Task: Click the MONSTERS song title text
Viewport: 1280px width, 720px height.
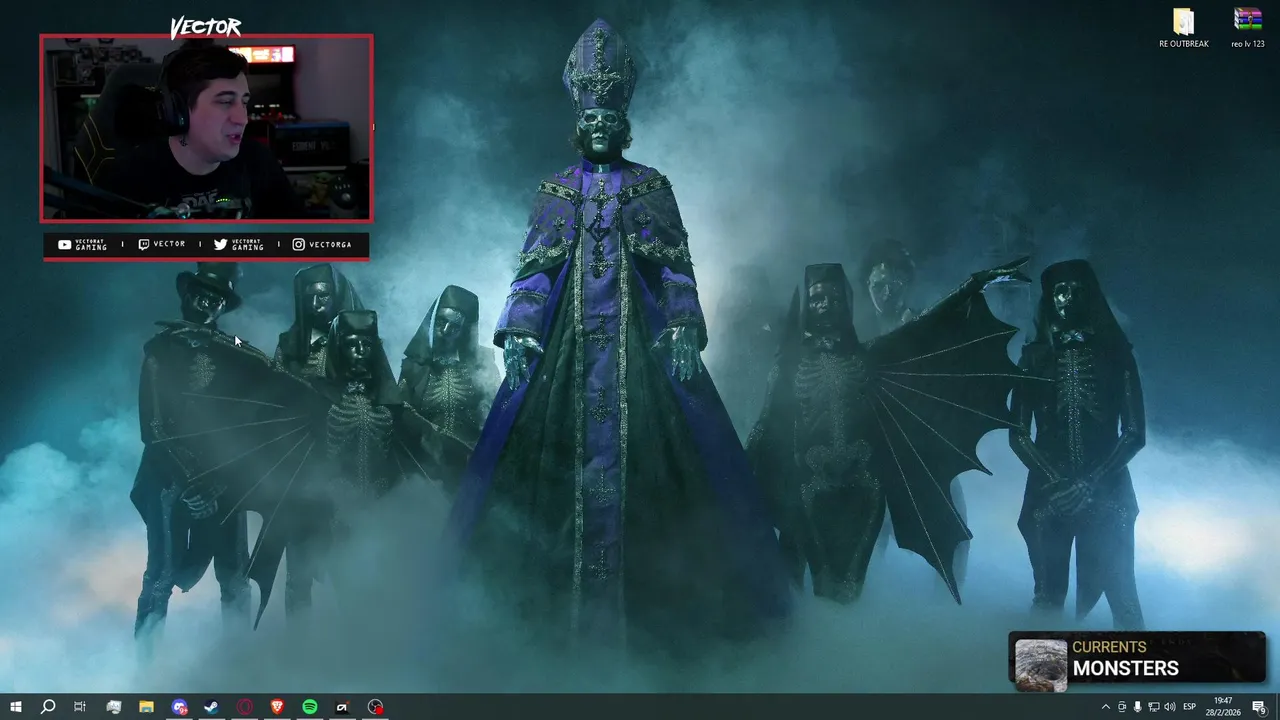Action: [1126, 669]
